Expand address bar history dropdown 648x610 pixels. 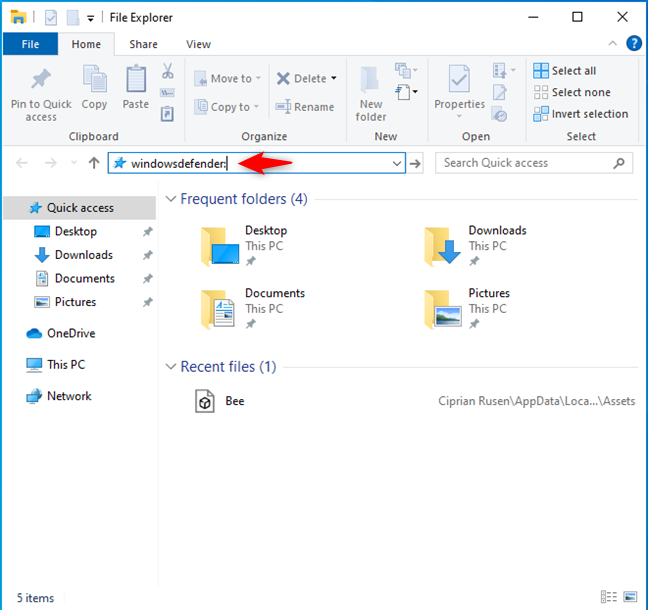(397, 164)
